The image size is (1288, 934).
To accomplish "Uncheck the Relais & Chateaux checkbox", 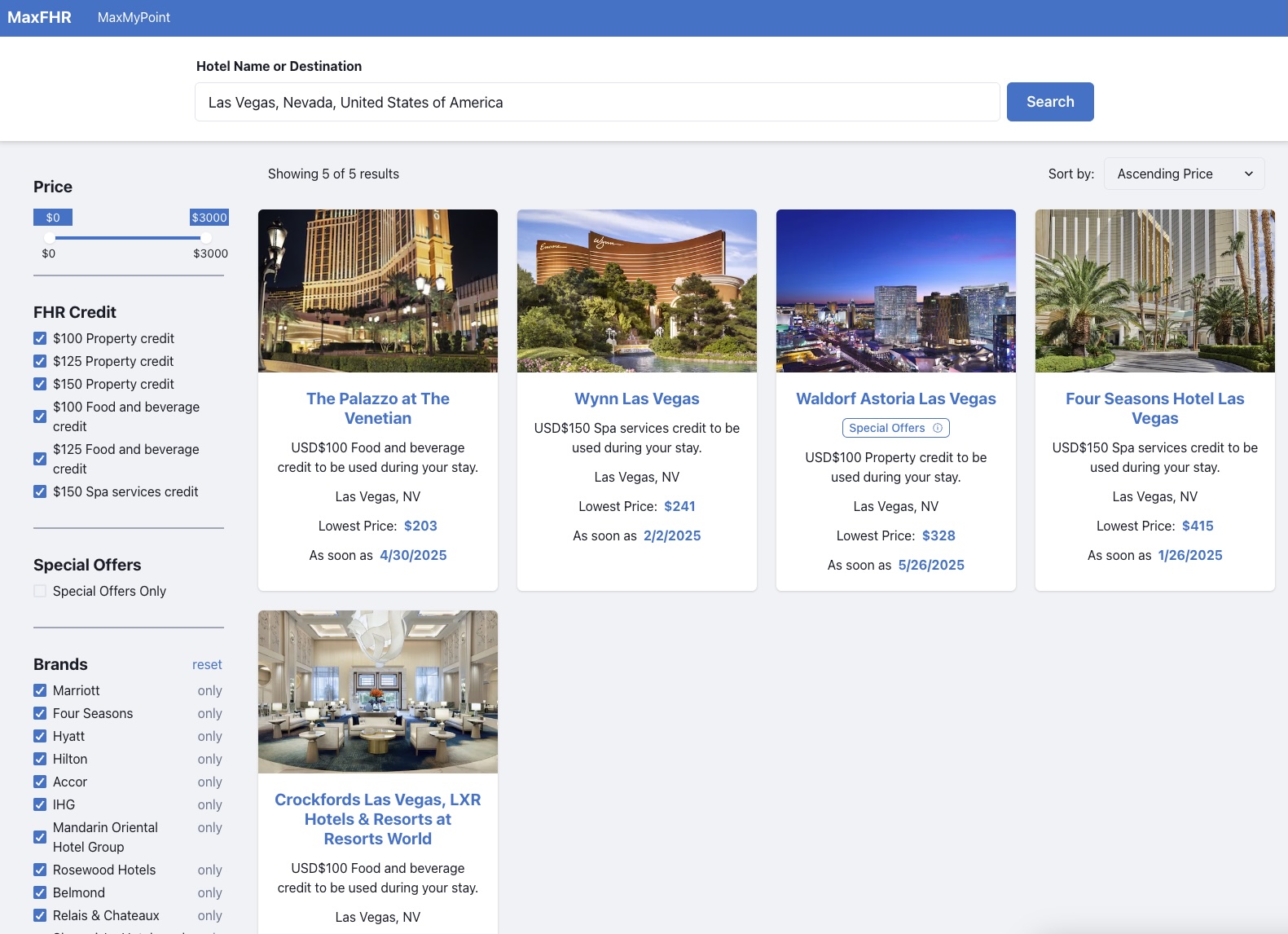I will 40,915.
